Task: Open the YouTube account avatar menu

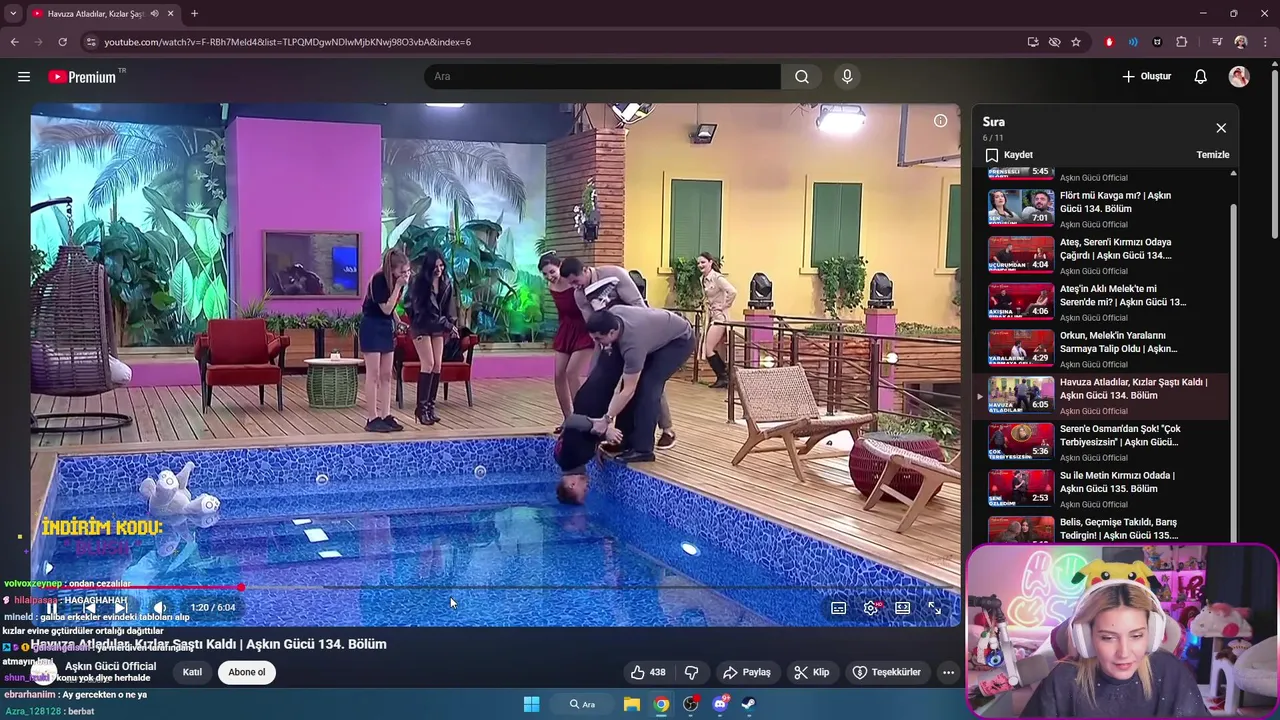Action: click(1239, 76)
